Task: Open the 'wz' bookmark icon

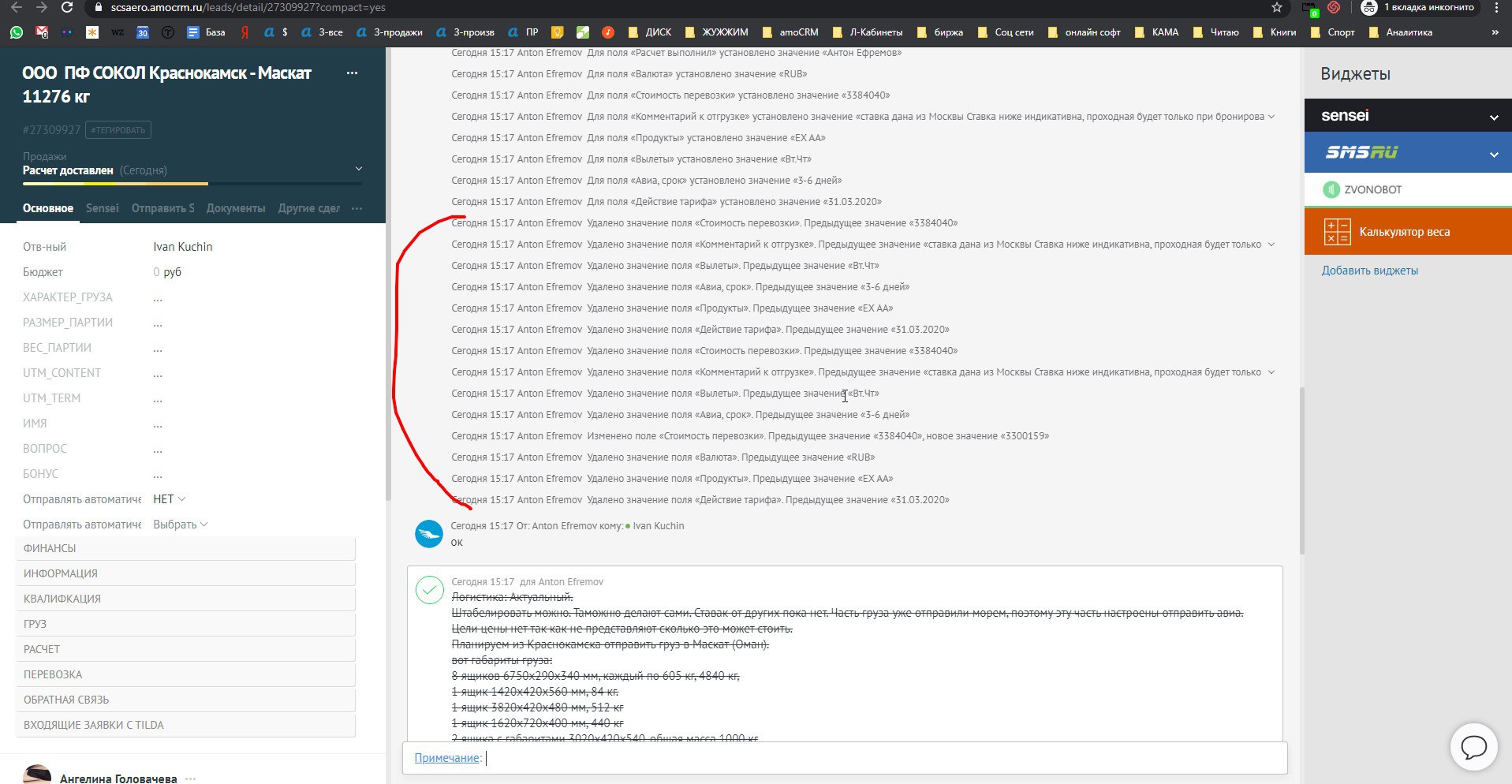Action: 118,32
